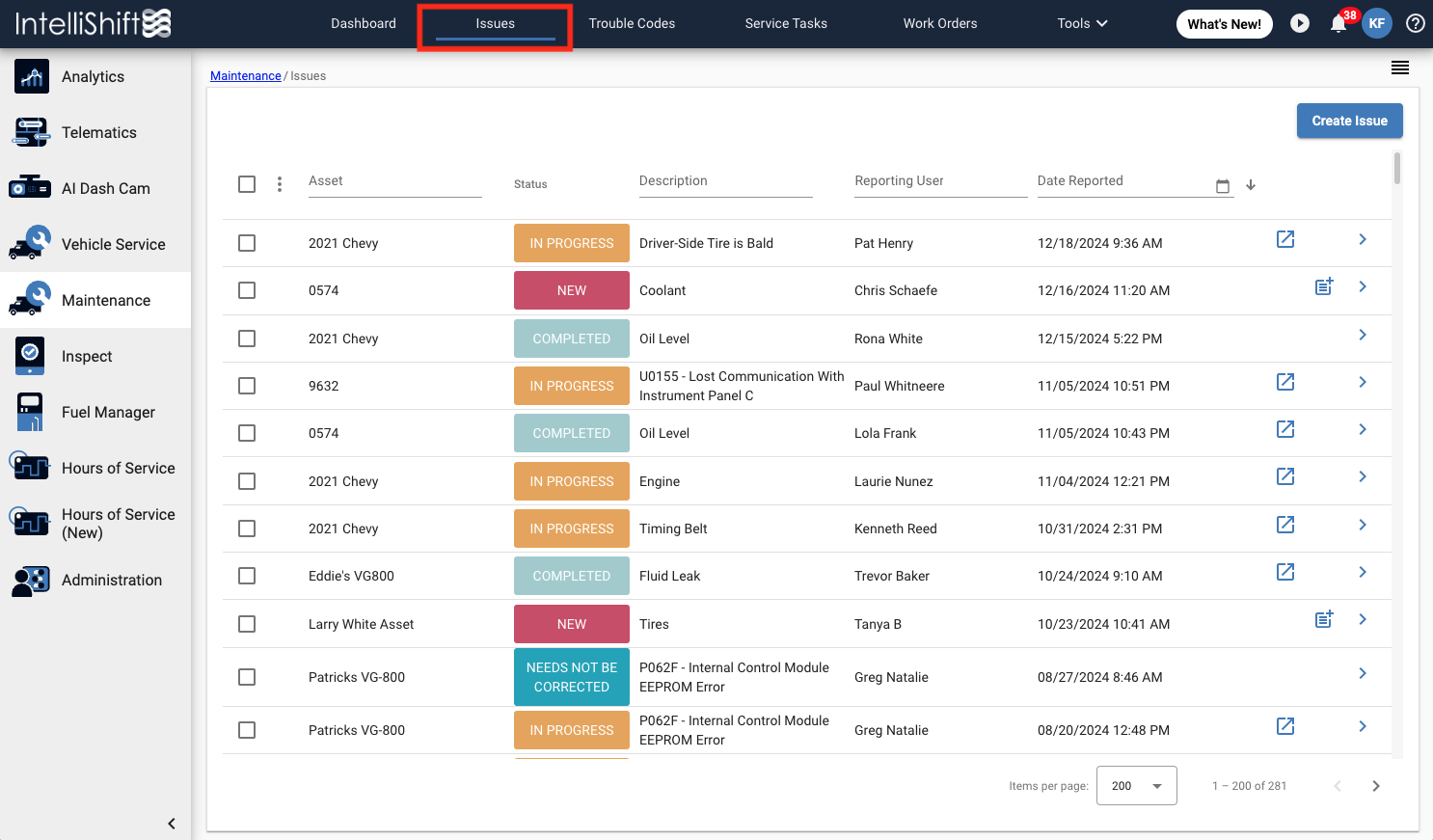Viewport: 1433px width, 840px height.
Task: Click the Create Issue button
Action: (1349, 121)
